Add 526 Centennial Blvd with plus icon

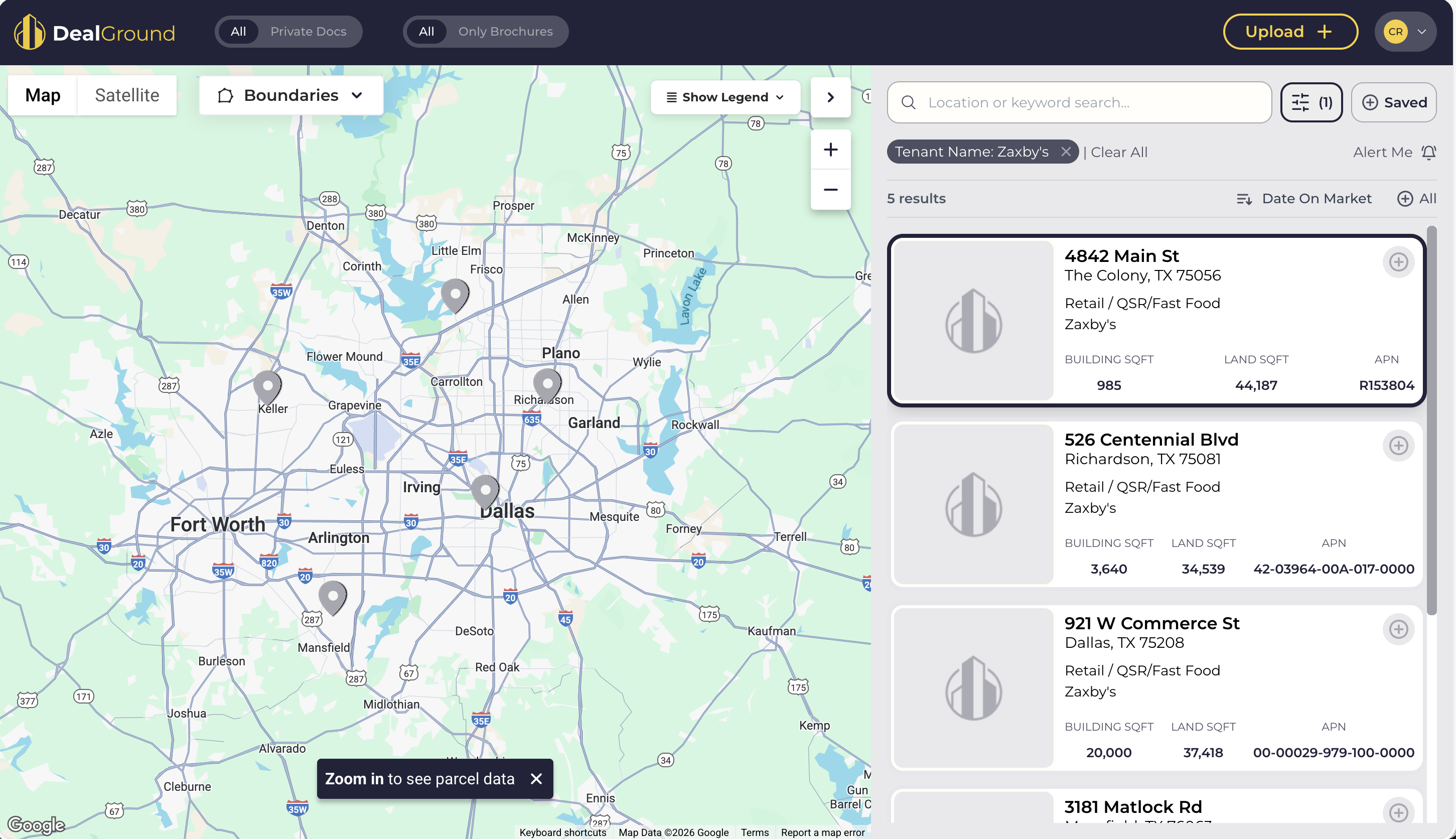pos(1398,446)
